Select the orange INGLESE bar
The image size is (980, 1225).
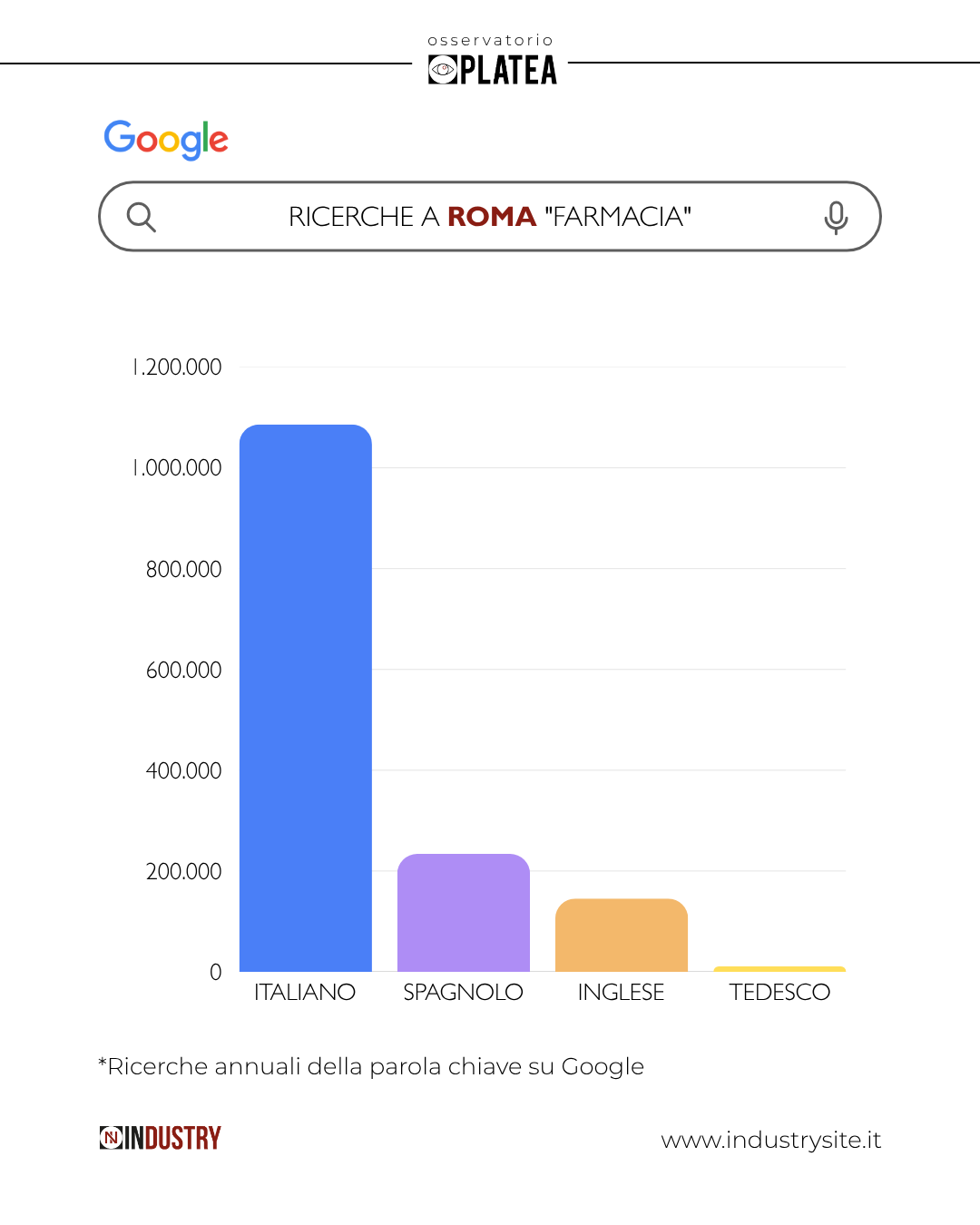tap(622, 935)
